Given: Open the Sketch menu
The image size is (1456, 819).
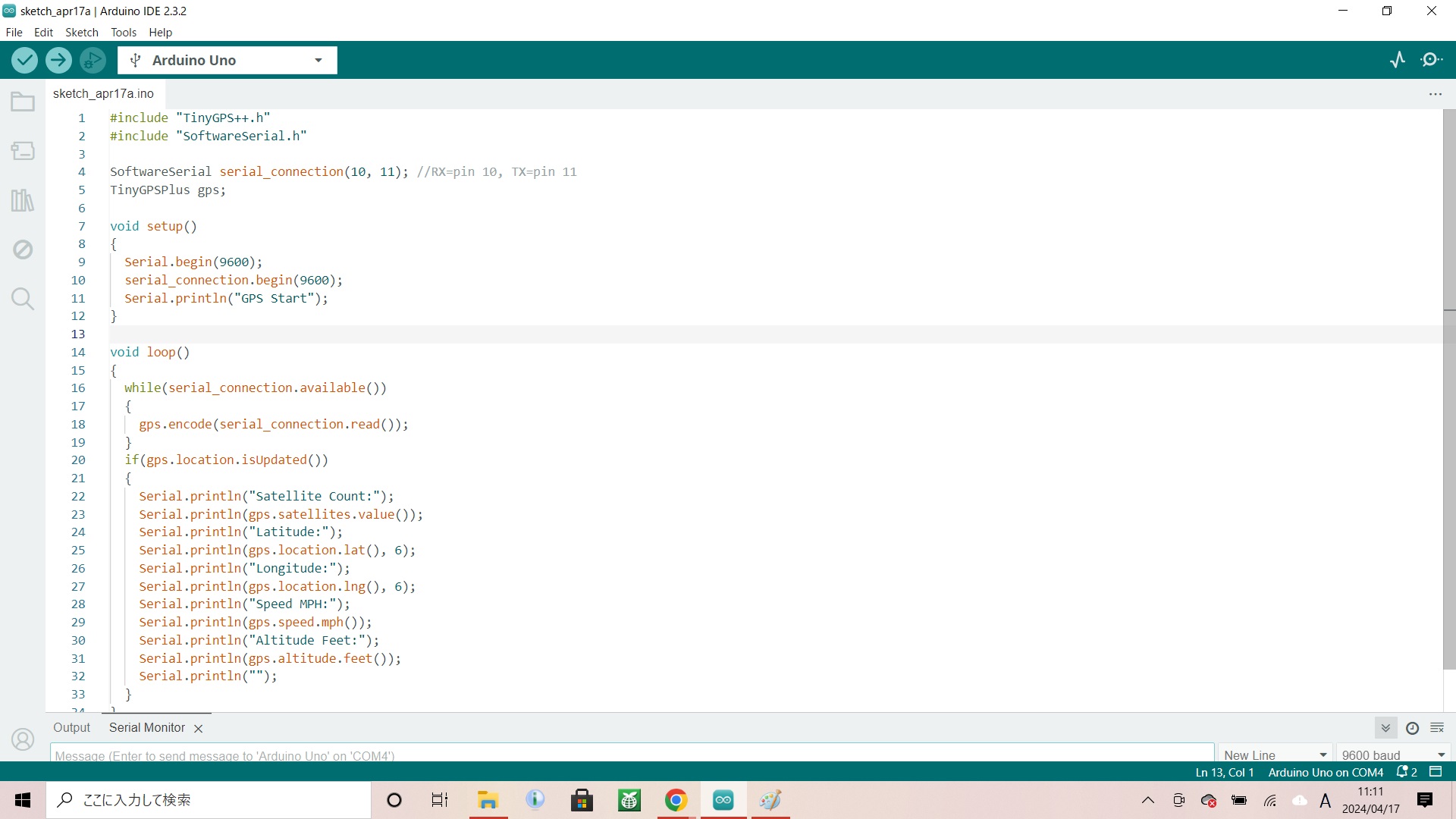Looking at the screenshot, I should 82,33.
